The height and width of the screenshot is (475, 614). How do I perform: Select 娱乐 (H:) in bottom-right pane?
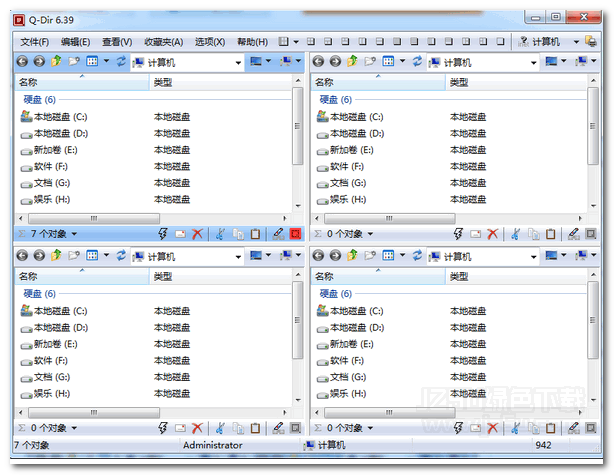pos(341,394)
